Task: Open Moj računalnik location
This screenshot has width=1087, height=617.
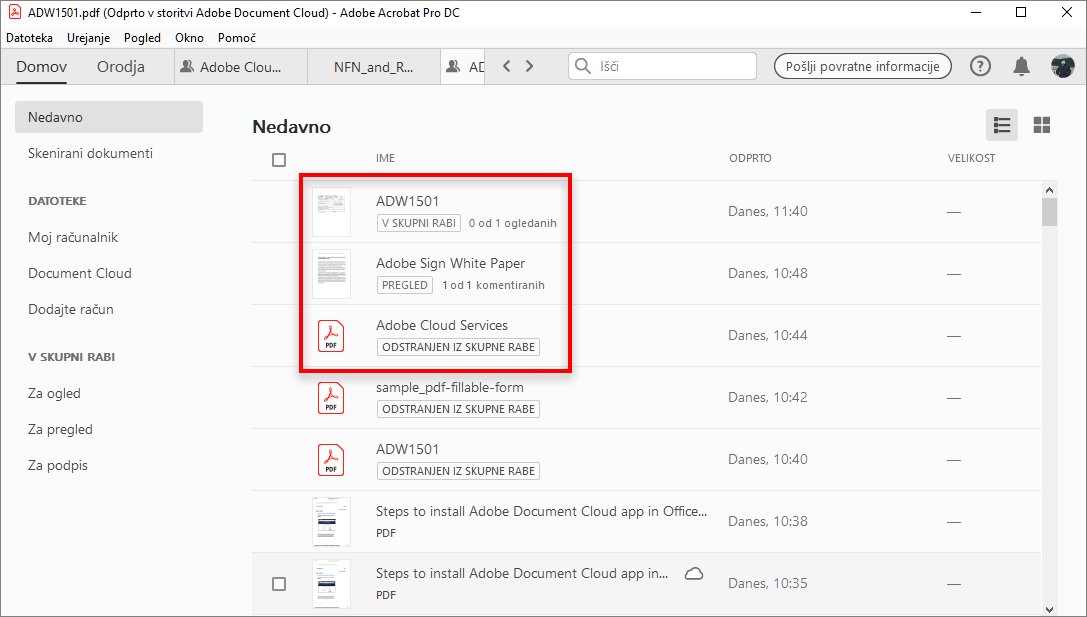Action: [73, 237]
